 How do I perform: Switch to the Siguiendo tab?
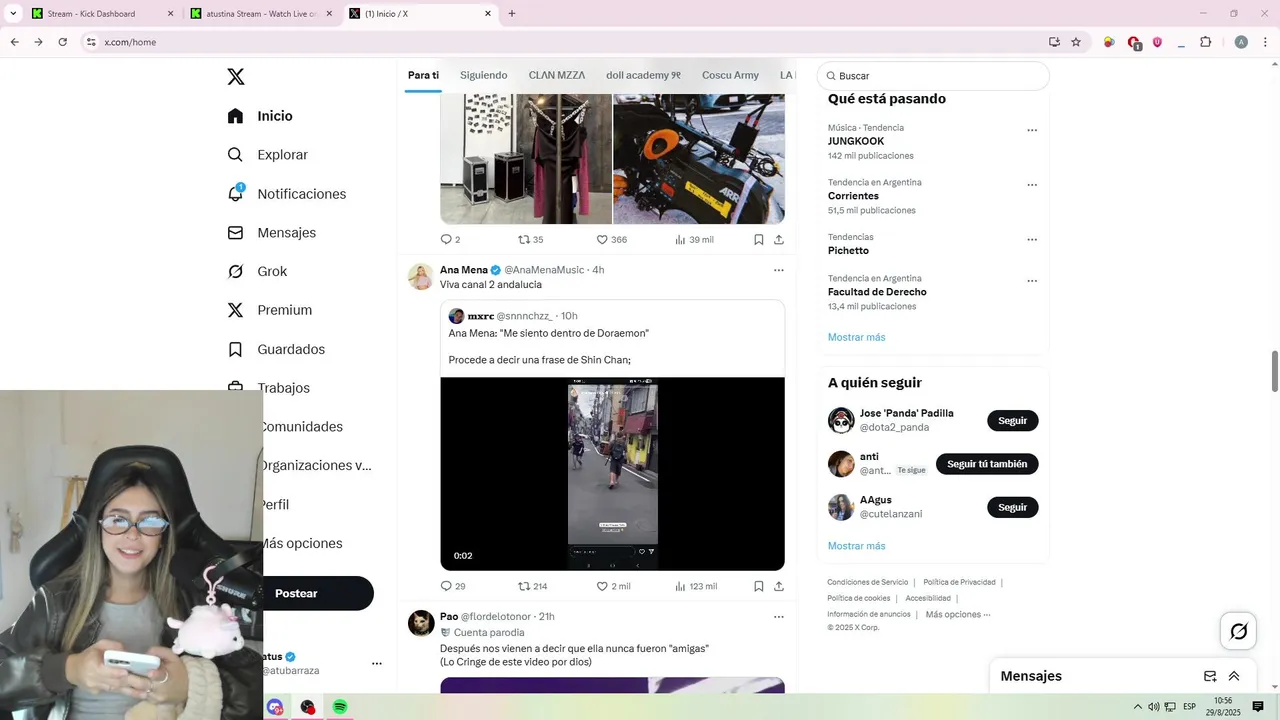[x=484, y=75]
